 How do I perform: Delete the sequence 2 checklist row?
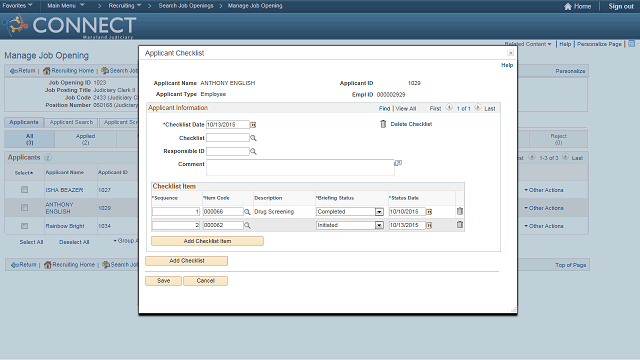click(460, 225)
